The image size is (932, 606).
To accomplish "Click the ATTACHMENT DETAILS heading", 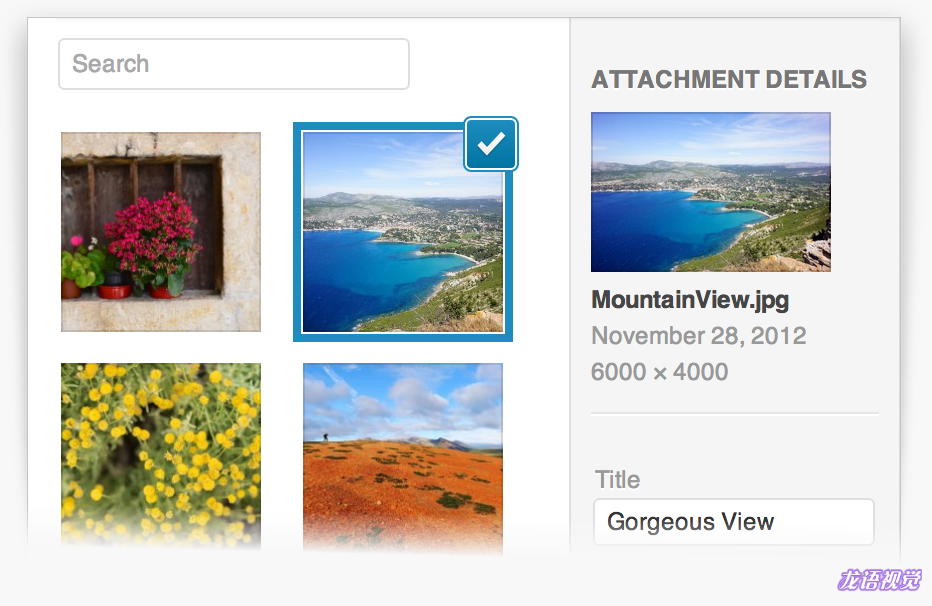I will [729, 80].
